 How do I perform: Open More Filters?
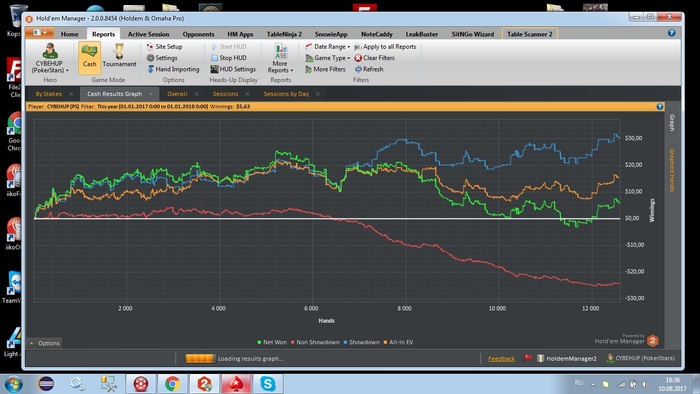coord(325,69)
